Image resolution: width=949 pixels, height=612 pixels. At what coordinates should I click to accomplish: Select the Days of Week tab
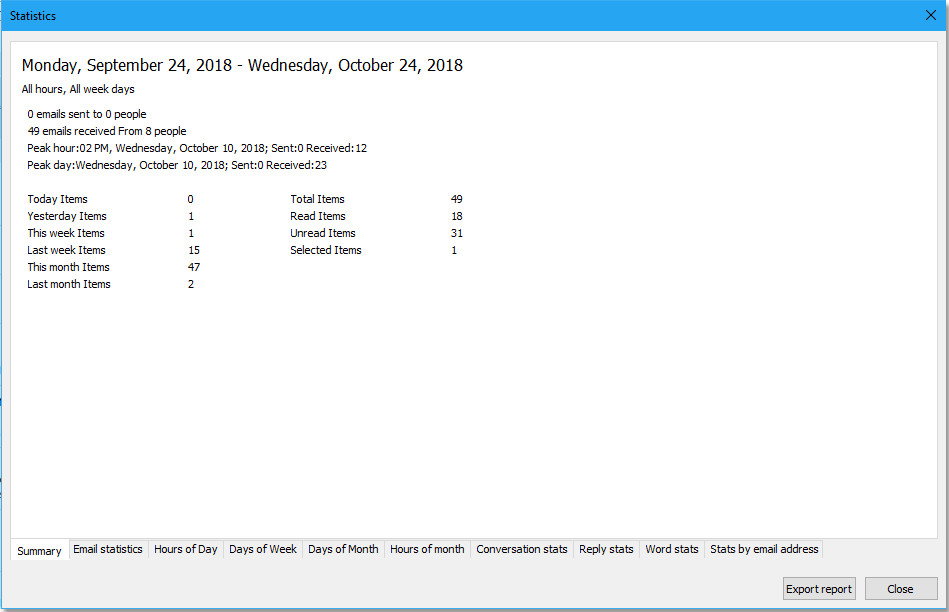click(263, 549)
